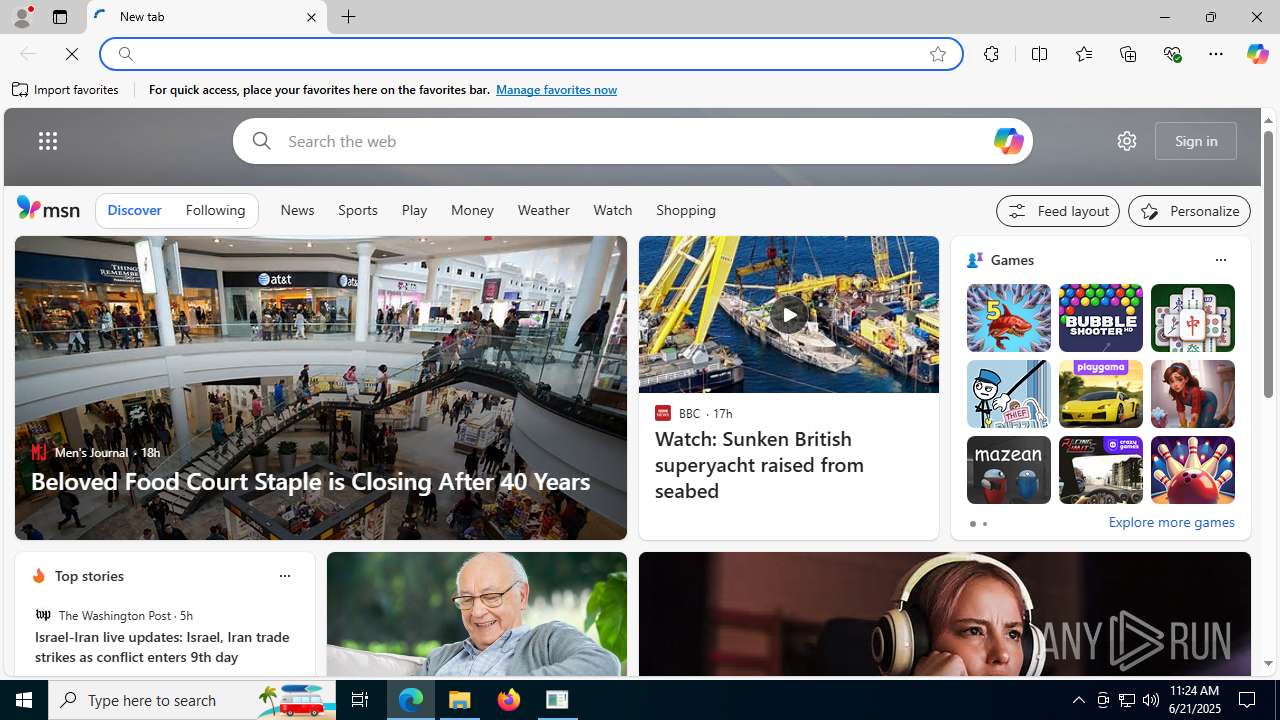
Task: Open the Microsoft apps grid launcher
Action: click(x=48, y=141)
